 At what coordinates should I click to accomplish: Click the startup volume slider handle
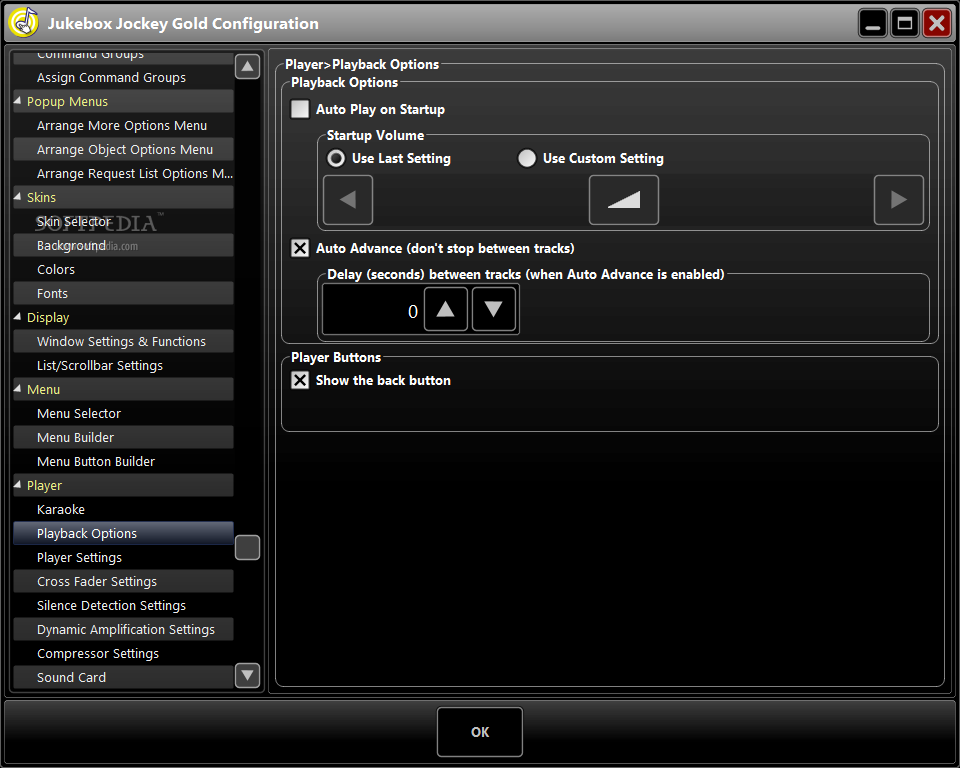(623, 200)
